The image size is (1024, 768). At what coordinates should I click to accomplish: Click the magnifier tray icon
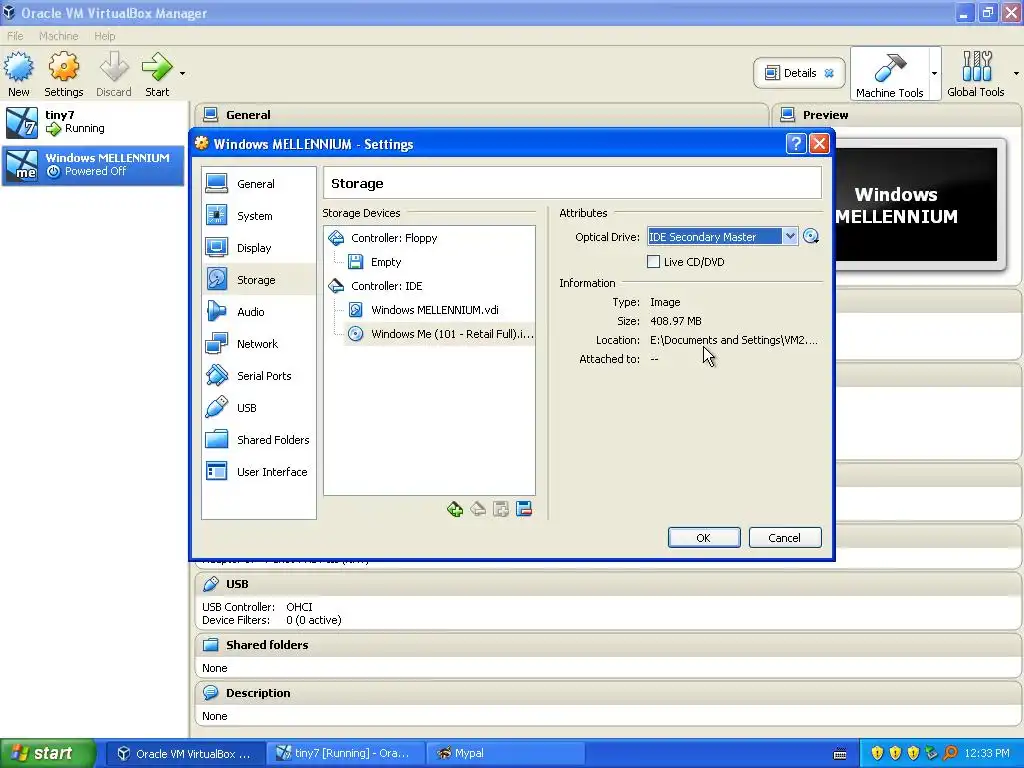(950, 754)
